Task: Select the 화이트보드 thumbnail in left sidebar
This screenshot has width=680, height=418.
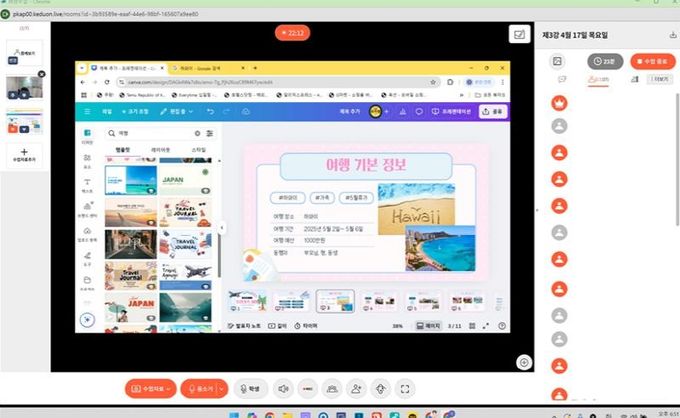Action: point(25,54)
